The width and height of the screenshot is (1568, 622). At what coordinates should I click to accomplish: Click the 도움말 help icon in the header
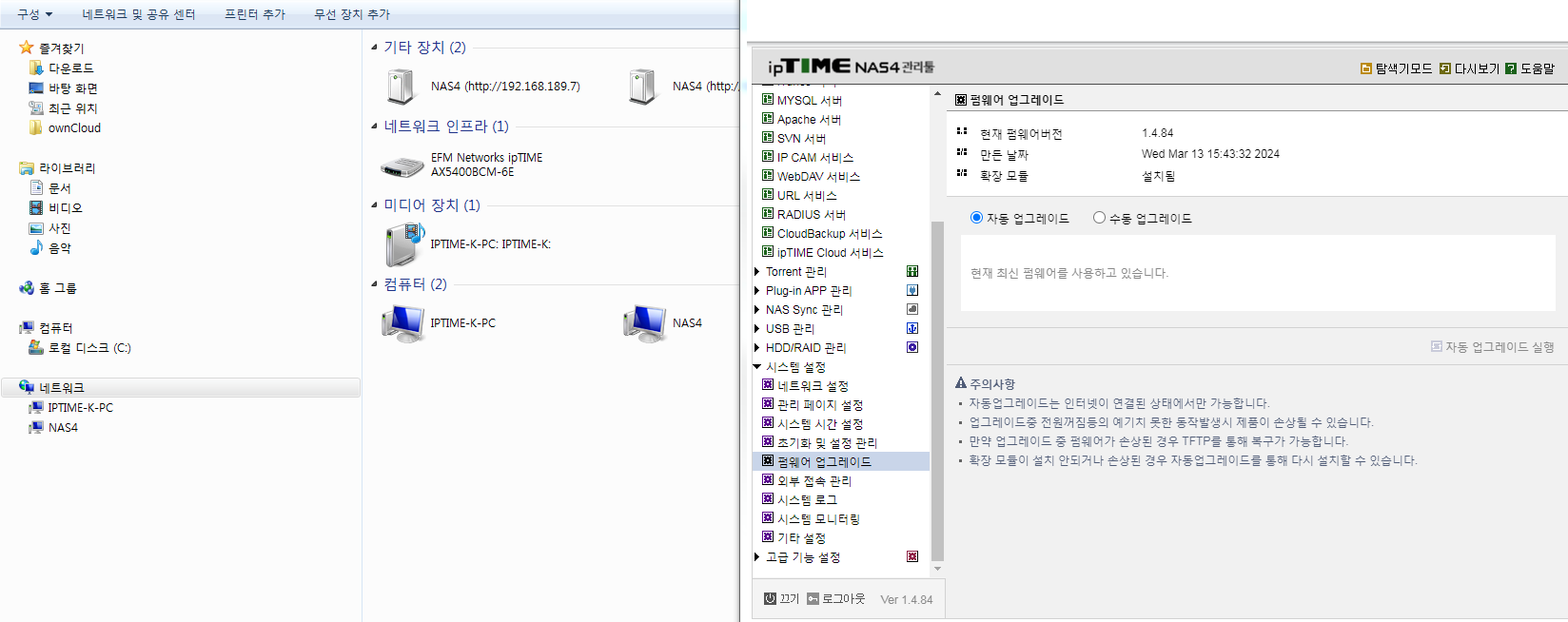1511,68
